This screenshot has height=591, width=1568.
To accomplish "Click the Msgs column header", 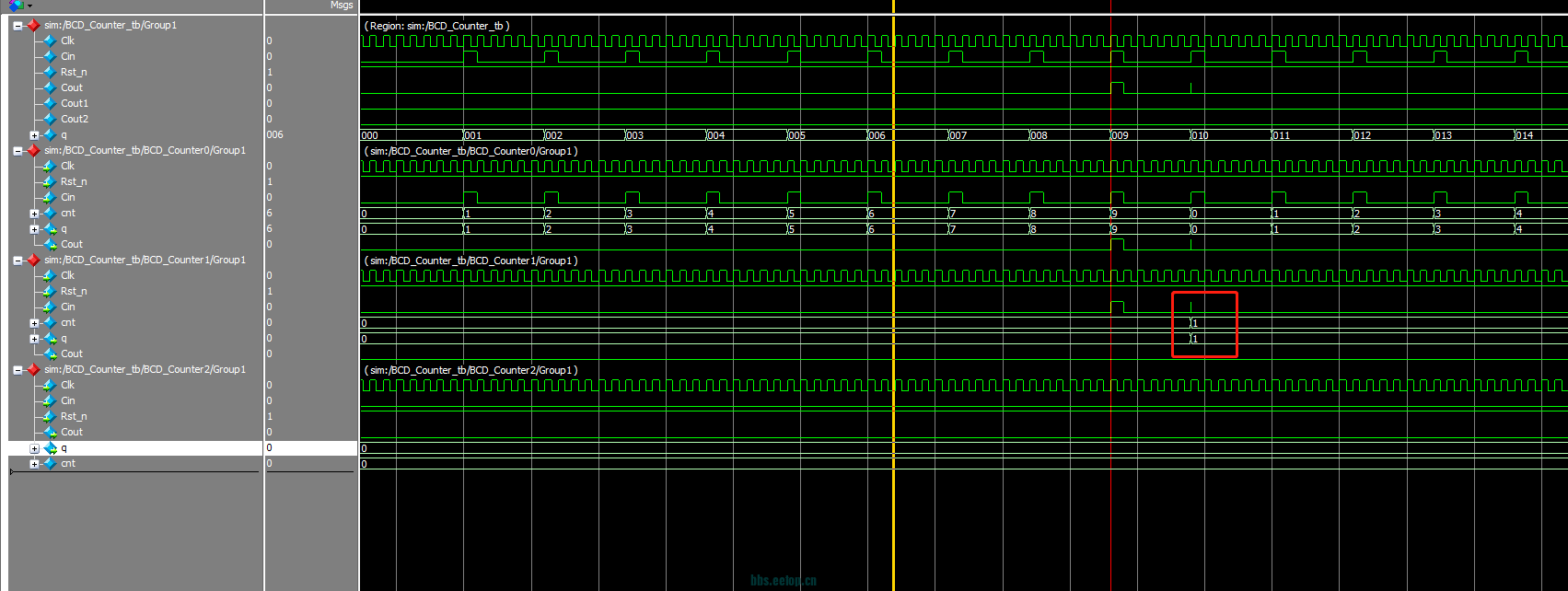I will [342, 6].
